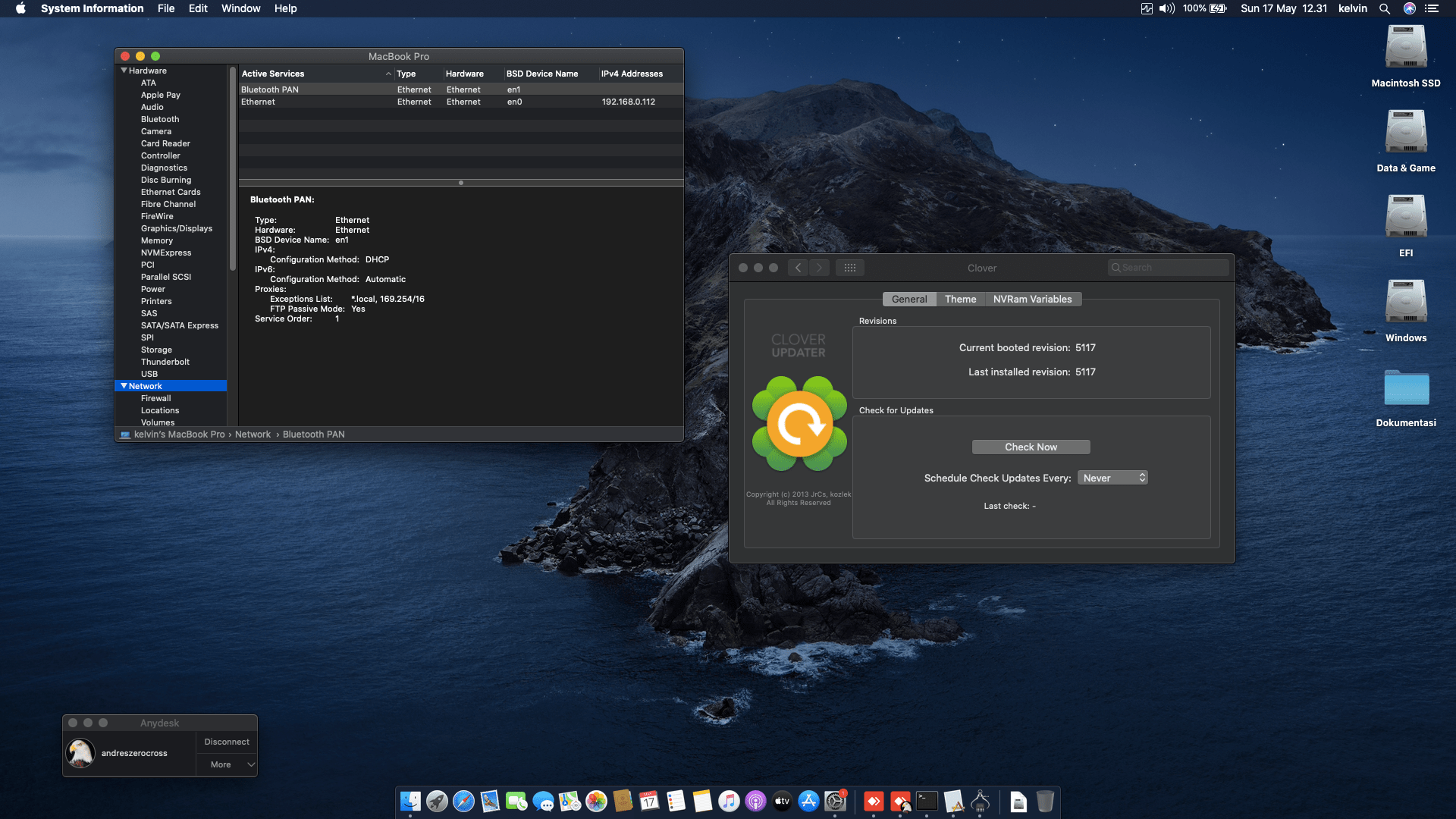Open Notes from the dock
This screenshot has width=1456, height=819.
[702, 801]
